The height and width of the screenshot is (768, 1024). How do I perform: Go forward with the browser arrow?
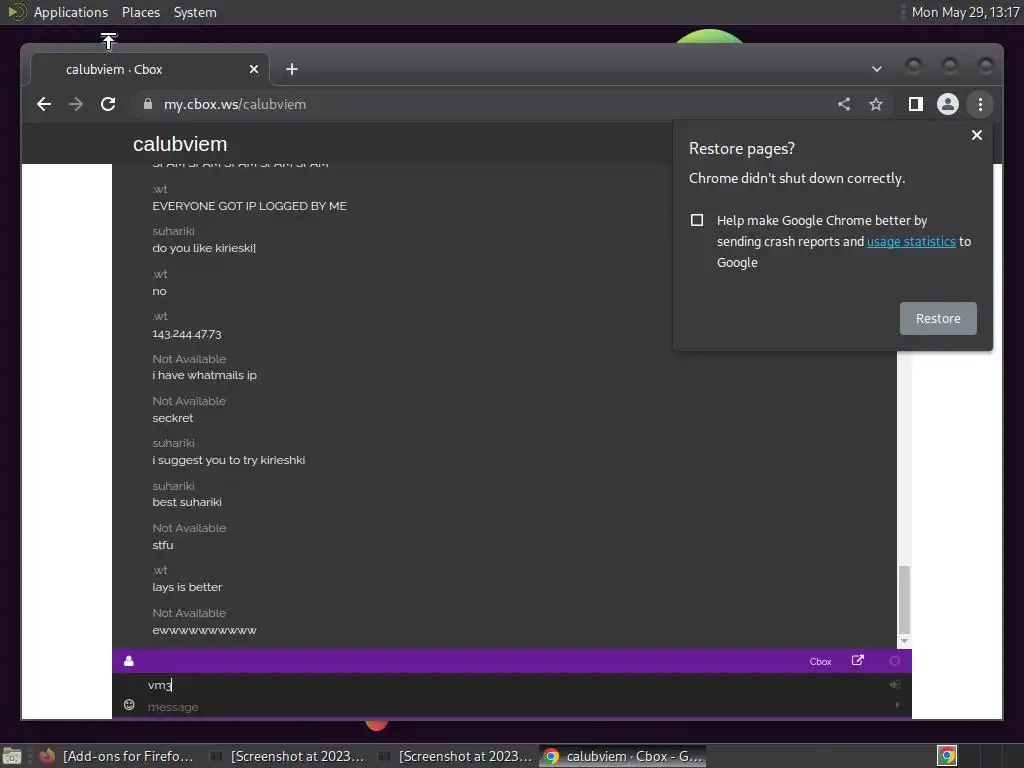(x=76, y=104)
